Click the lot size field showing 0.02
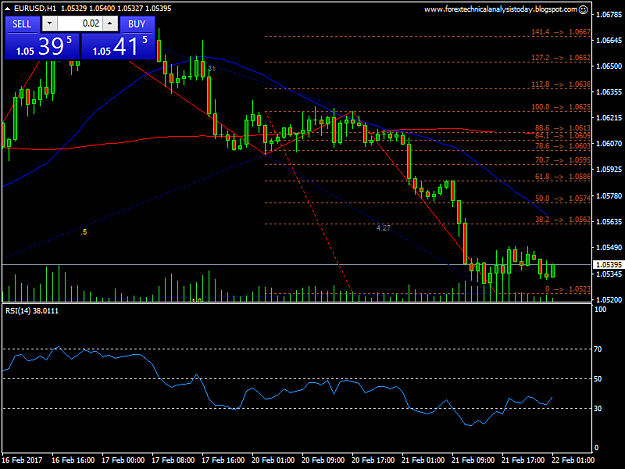The height and width of the screenshot is (469, 625). click(x=80, y=24)
